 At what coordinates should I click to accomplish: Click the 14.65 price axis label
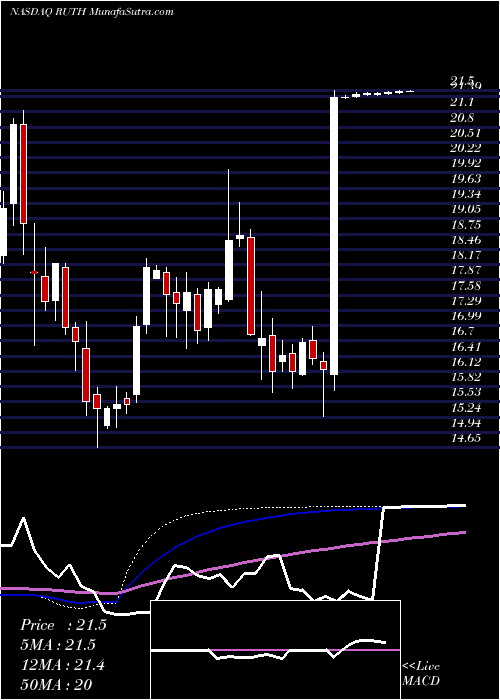(466, 438)
